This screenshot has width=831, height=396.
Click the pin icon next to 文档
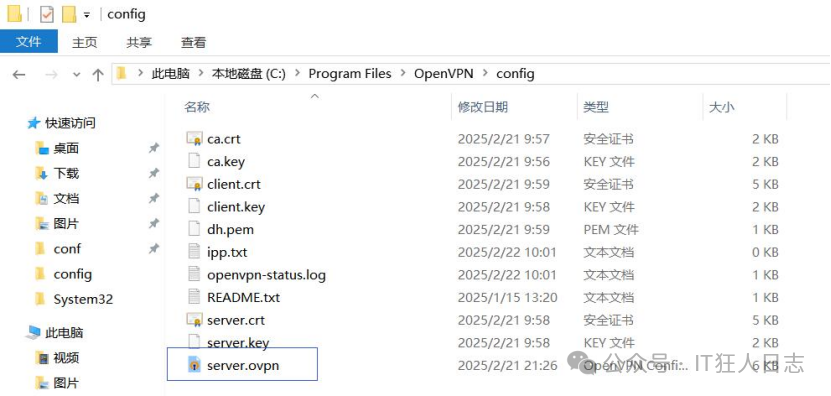[154, 199]
